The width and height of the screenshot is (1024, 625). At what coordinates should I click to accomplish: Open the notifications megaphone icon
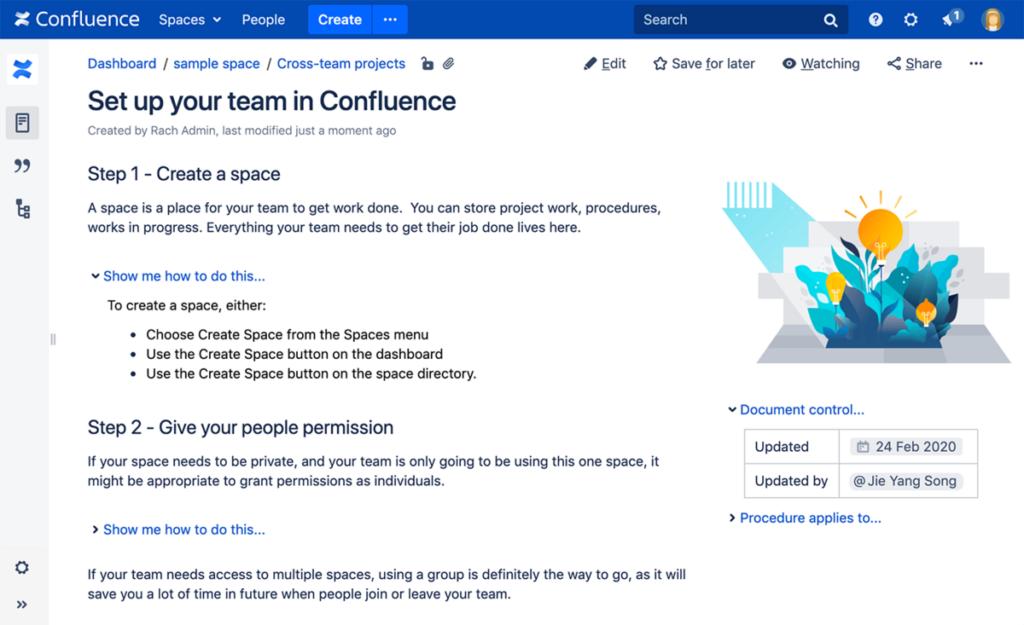950,20
